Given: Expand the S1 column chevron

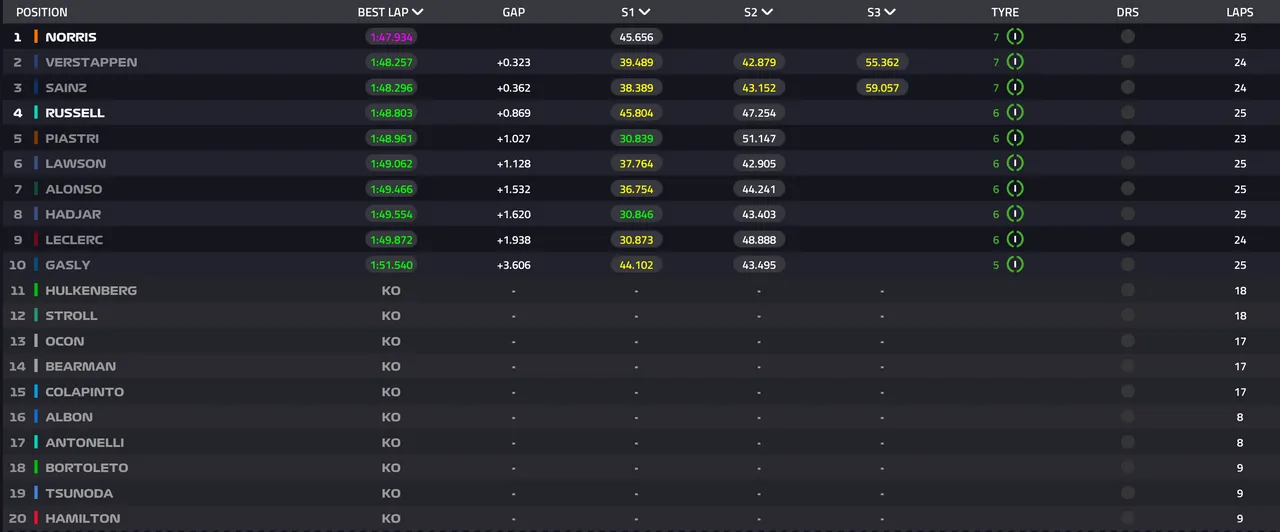Looking at the screenshot, I should coord(644,12).
